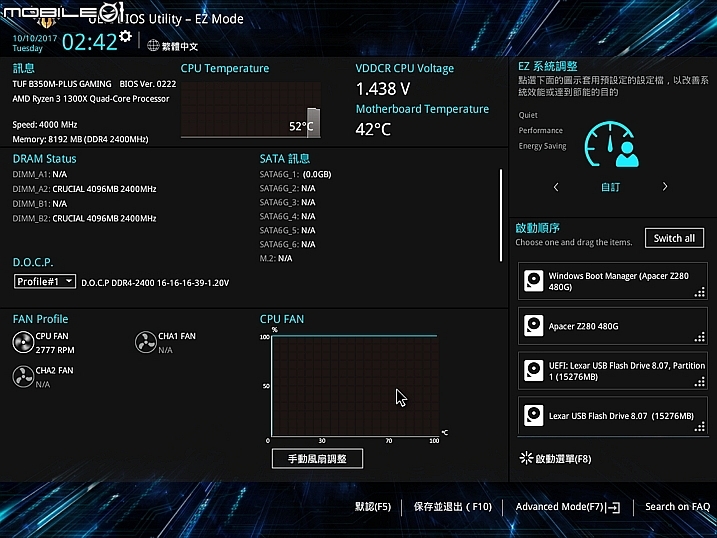Select the Quiet tuning preset
This screenshot has width=717, height=538.
528,115
